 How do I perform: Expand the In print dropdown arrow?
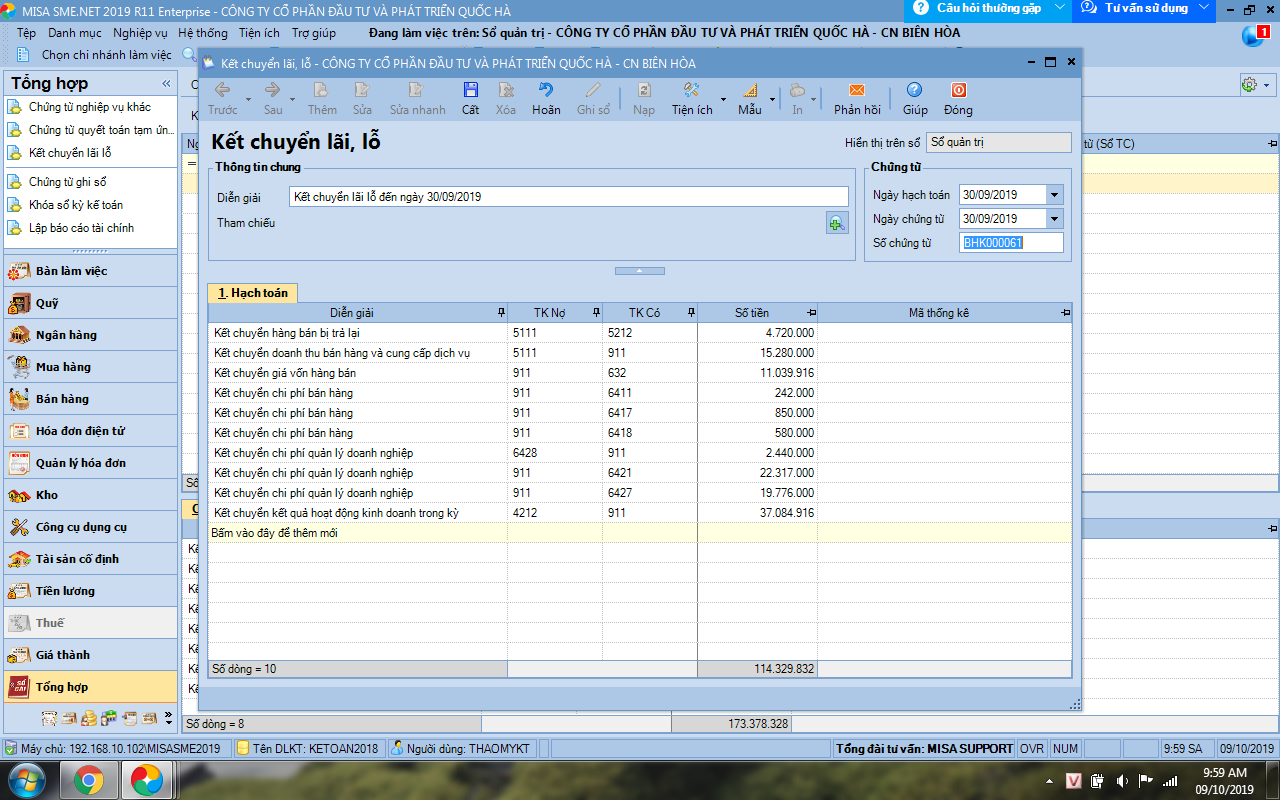coord(814,99)
